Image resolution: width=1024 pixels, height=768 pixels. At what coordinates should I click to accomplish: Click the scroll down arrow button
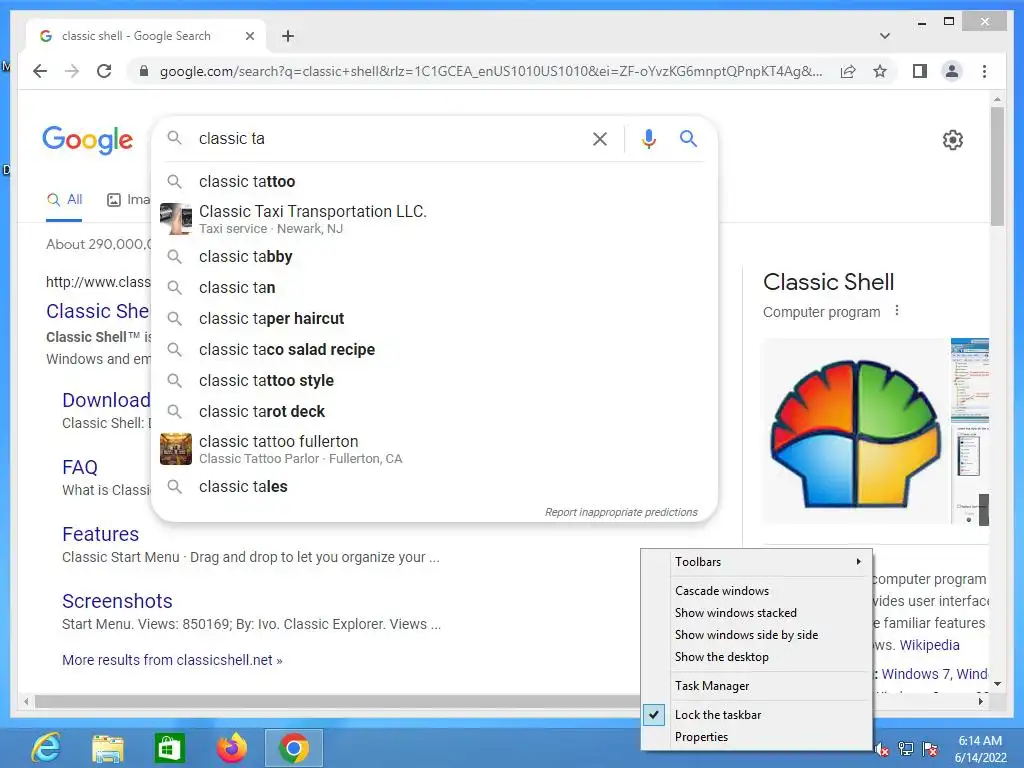click(997, 684)
